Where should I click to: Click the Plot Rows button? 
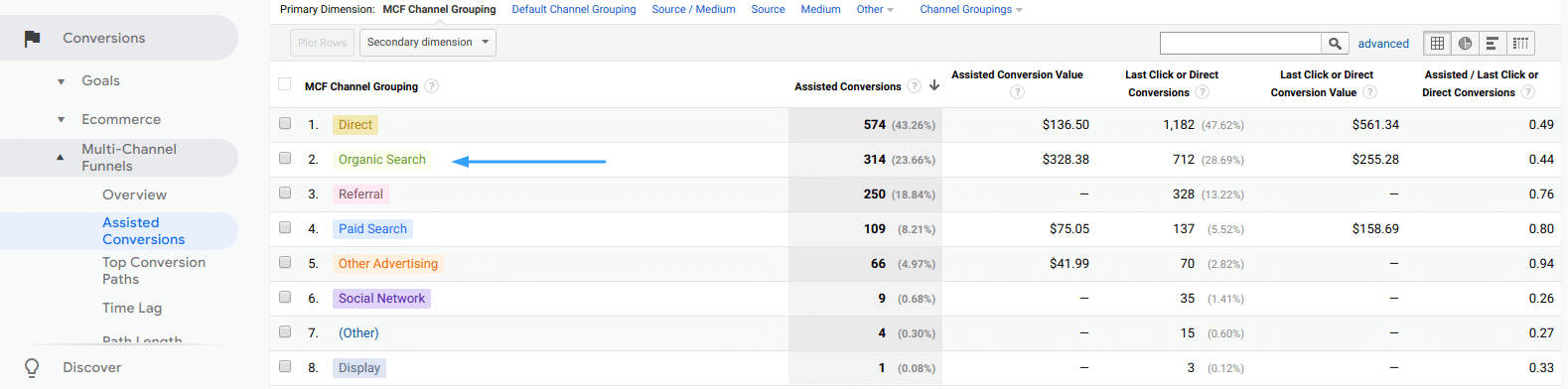322,43
